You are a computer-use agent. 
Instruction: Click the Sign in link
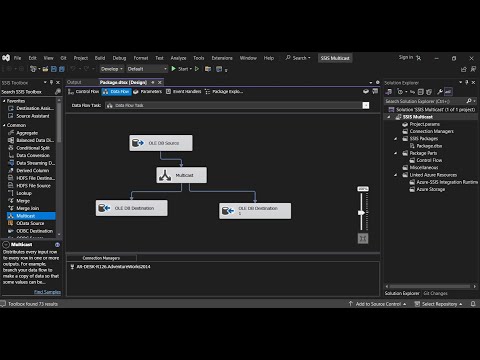[x=406, y=57]
